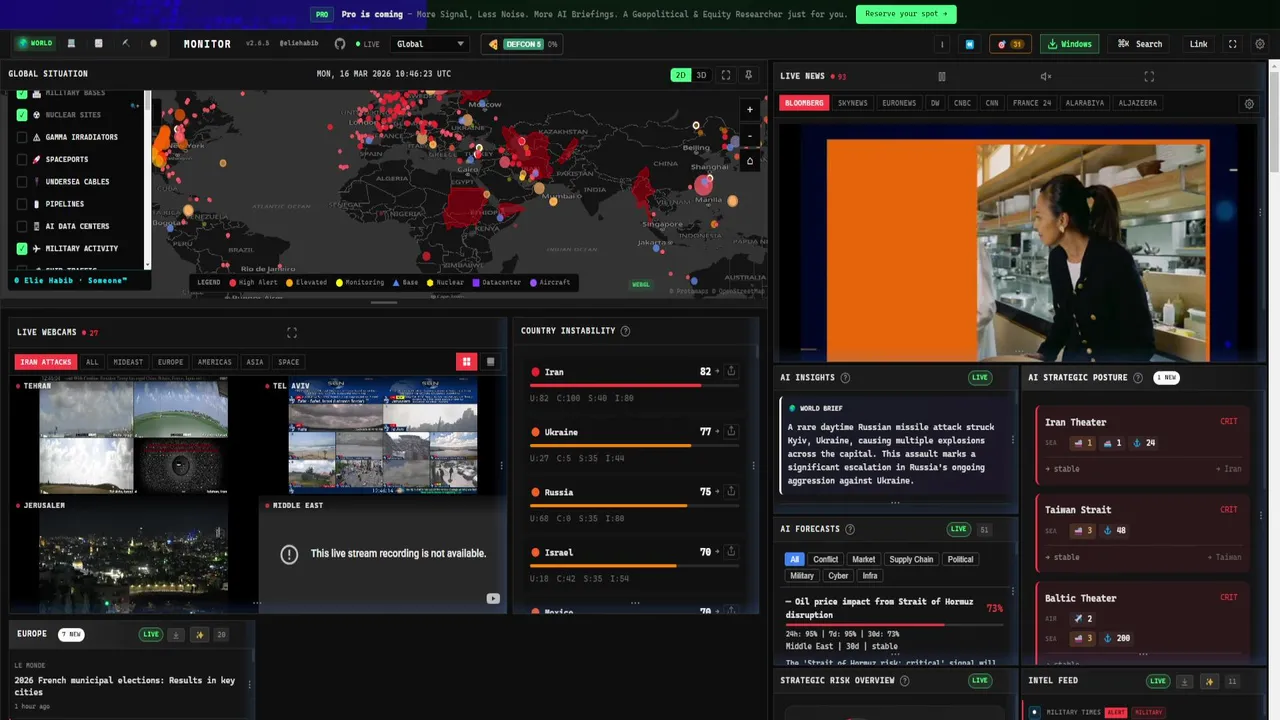The image size is (1280, 720).
Task: Switch webcams to single view
Action: 490,362
